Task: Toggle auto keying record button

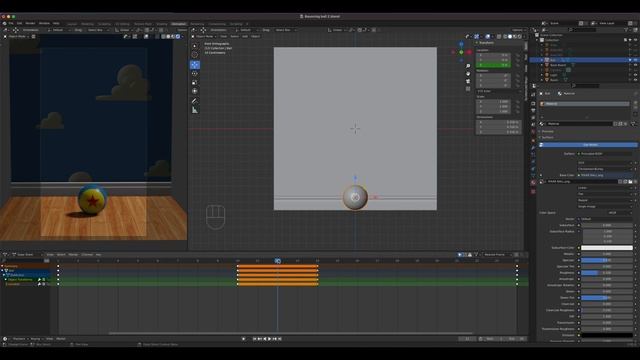Action: [244, 339]
